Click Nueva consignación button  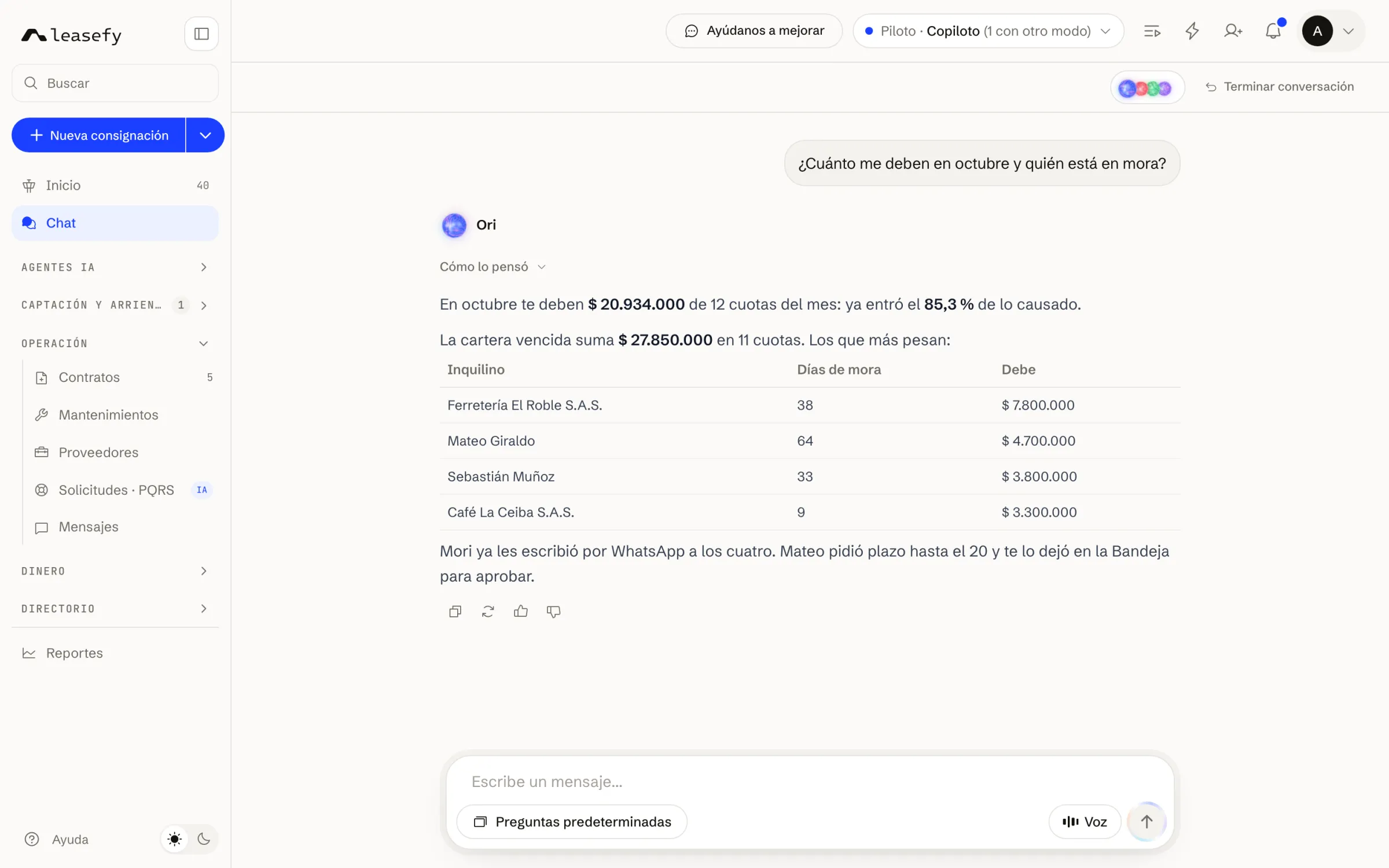(99, 135)
